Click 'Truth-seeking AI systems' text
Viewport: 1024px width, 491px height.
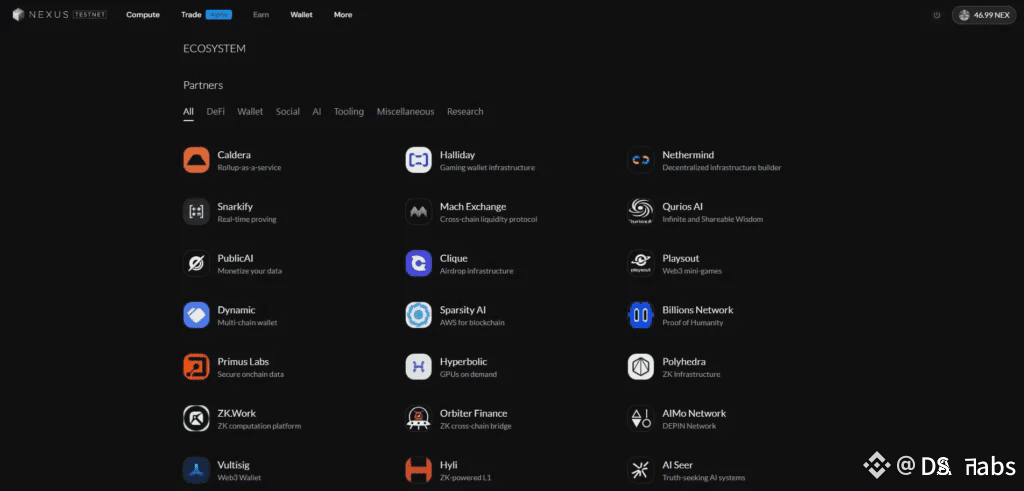point(703,478)
